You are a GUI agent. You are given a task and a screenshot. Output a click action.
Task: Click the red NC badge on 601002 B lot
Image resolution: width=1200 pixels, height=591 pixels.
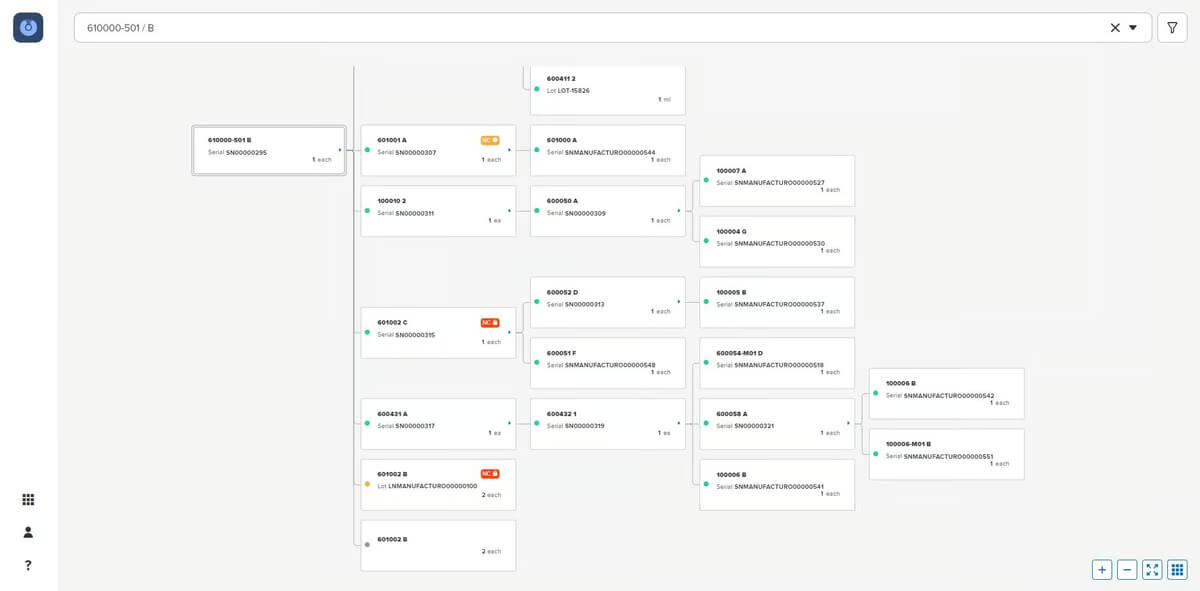pyautogui.click(x=490, y=473)
